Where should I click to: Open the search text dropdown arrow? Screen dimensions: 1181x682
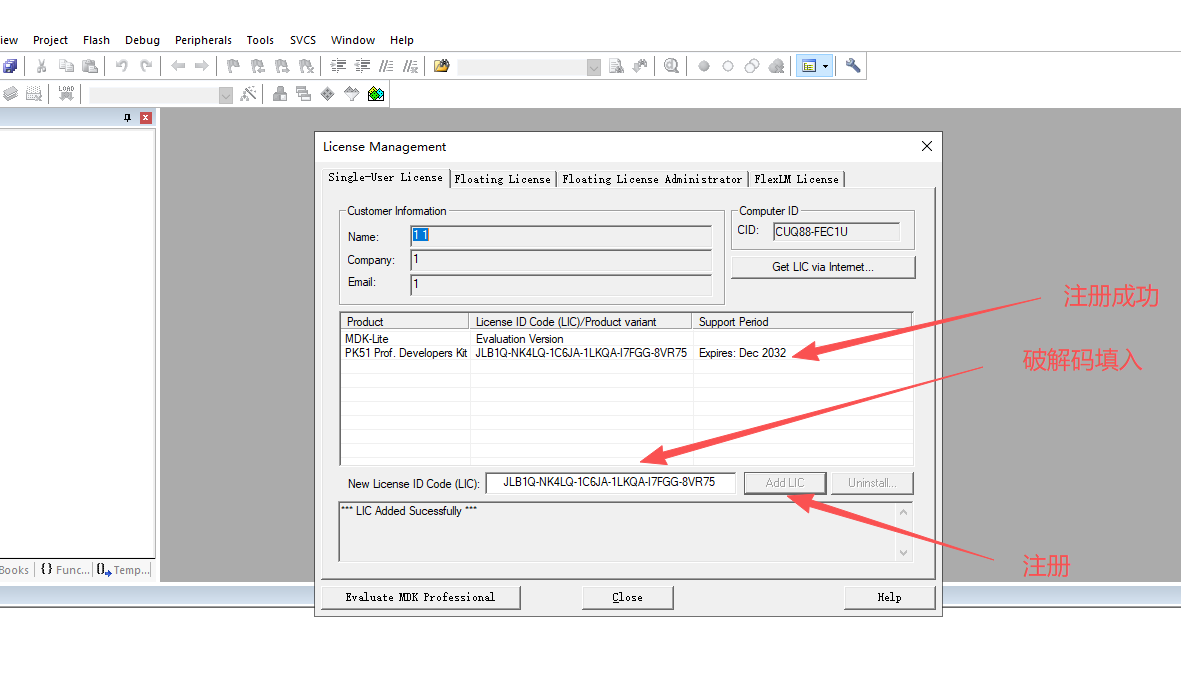pos(594,67)
